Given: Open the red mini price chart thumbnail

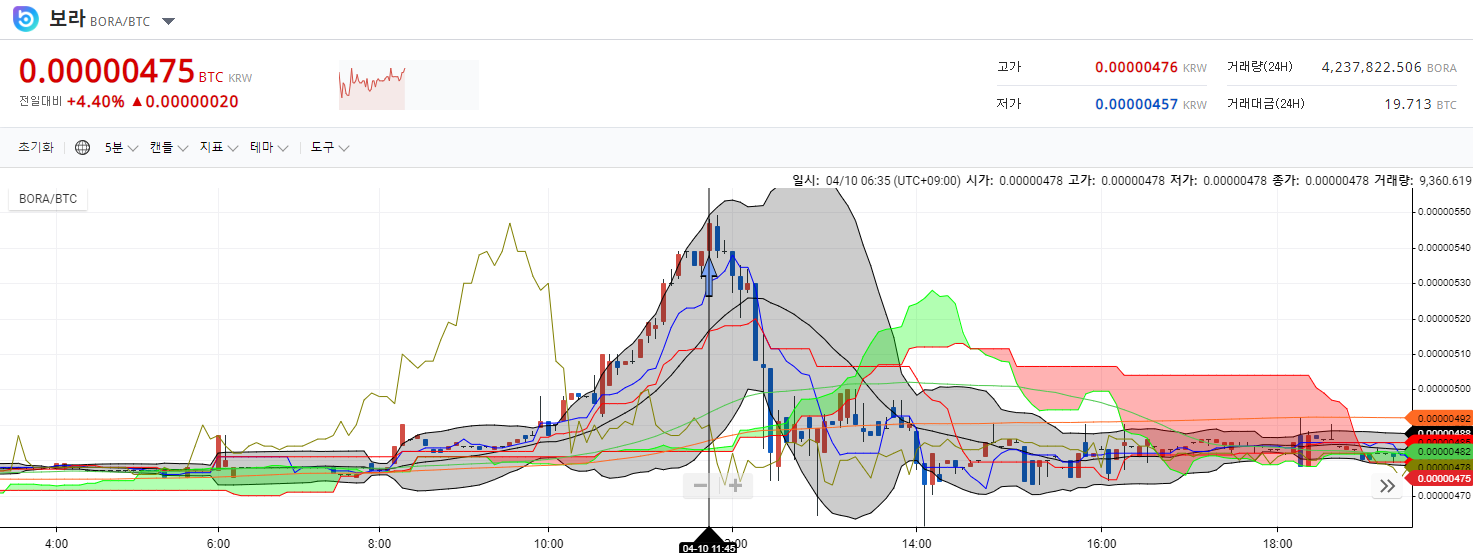Looking at the screenshot, I should [408, 85].
